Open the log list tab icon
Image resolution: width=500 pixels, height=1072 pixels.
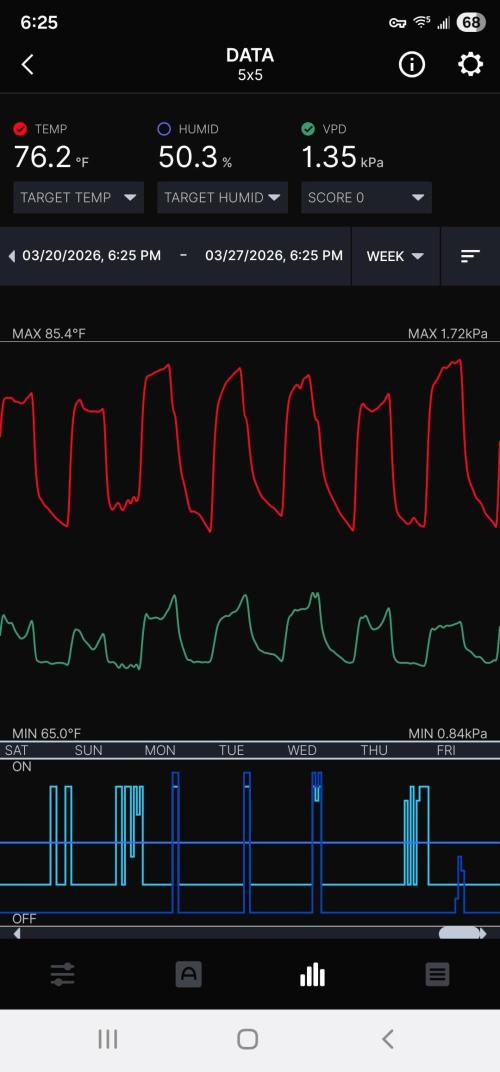tap(437, 974)
